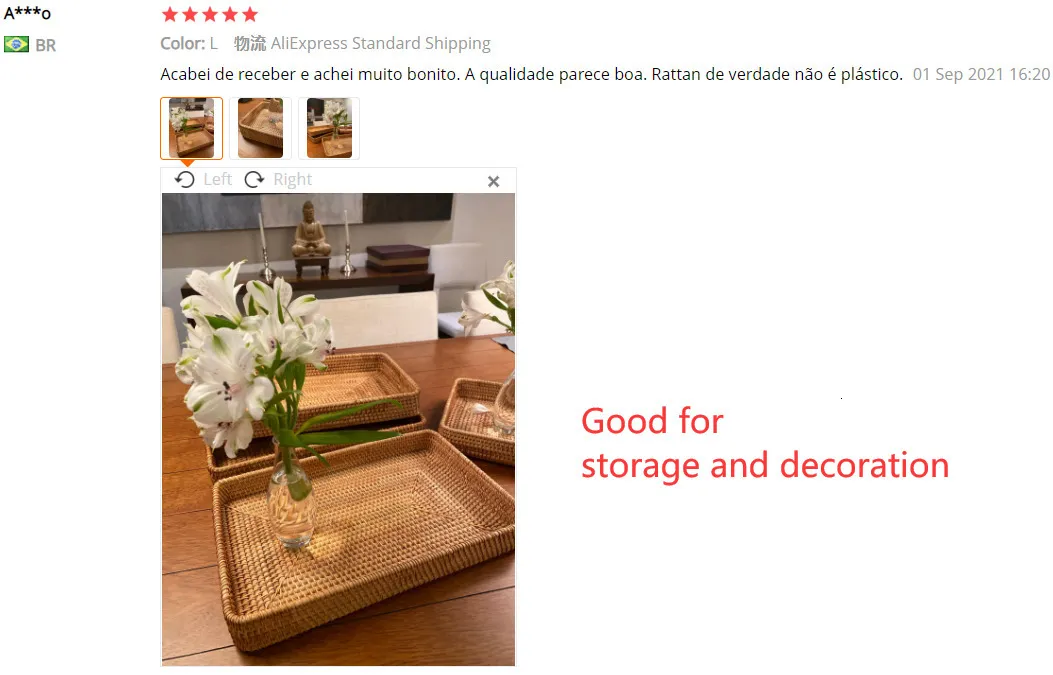1053x675 pixels.
Task: Select the first review photo thumbnail
Action: pyautogui.click(x=191, y=128)
